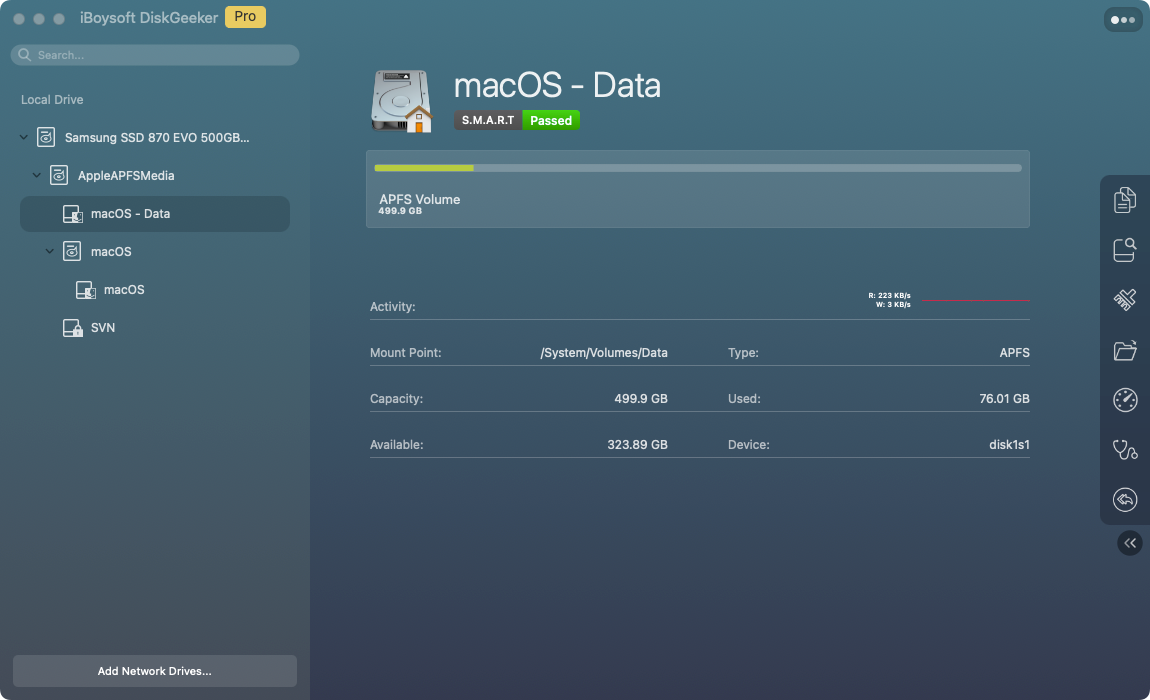This screenshot has height=700, width=1150.
Task: Click the S.M.A.R.T label
Action: click(x=488, y=120)
